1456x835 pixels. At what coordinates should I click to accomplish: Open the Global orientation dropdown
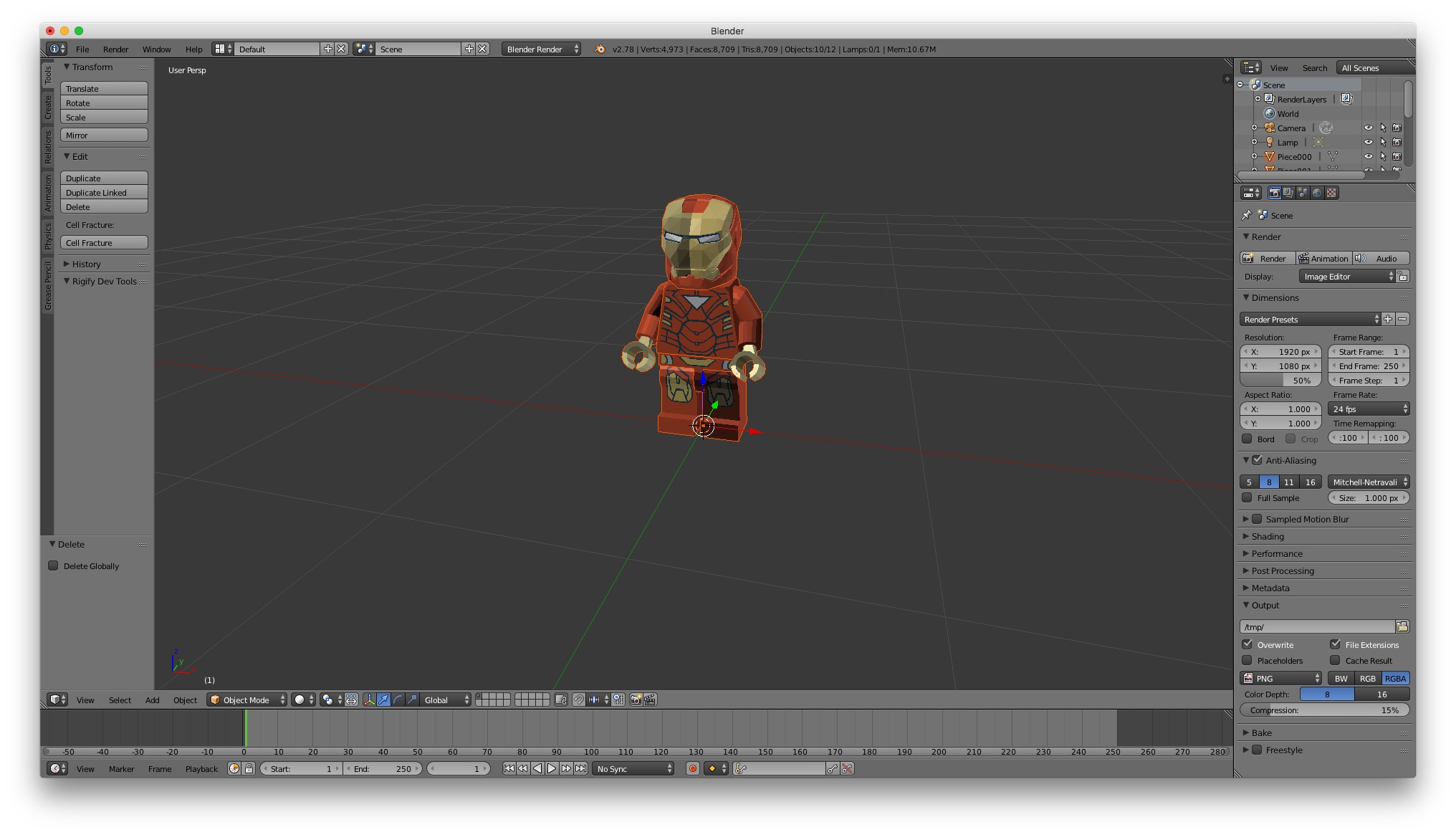pyautogui.click(x=445, y=700)
